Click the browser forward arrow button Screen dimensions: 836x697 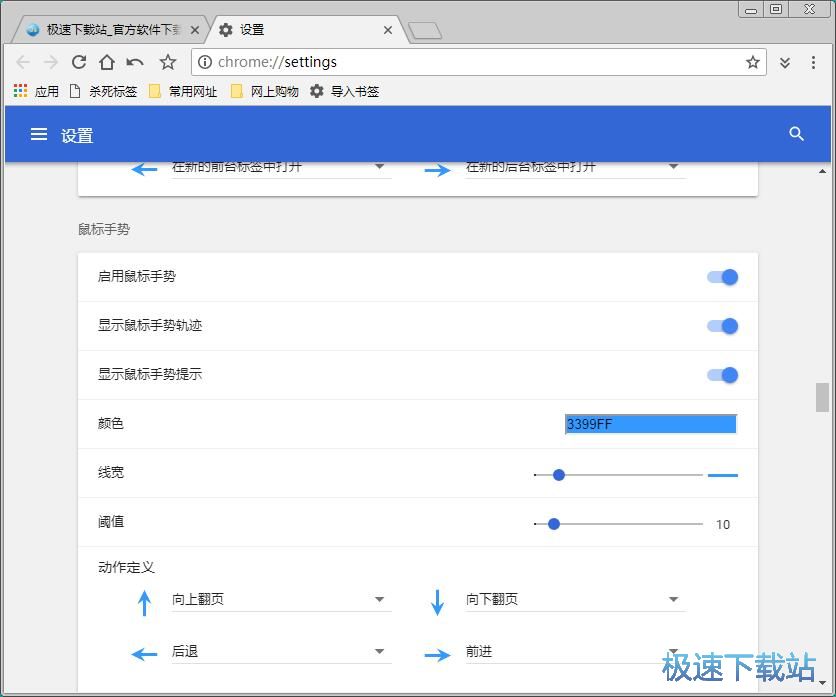click(x=51, y=62)
